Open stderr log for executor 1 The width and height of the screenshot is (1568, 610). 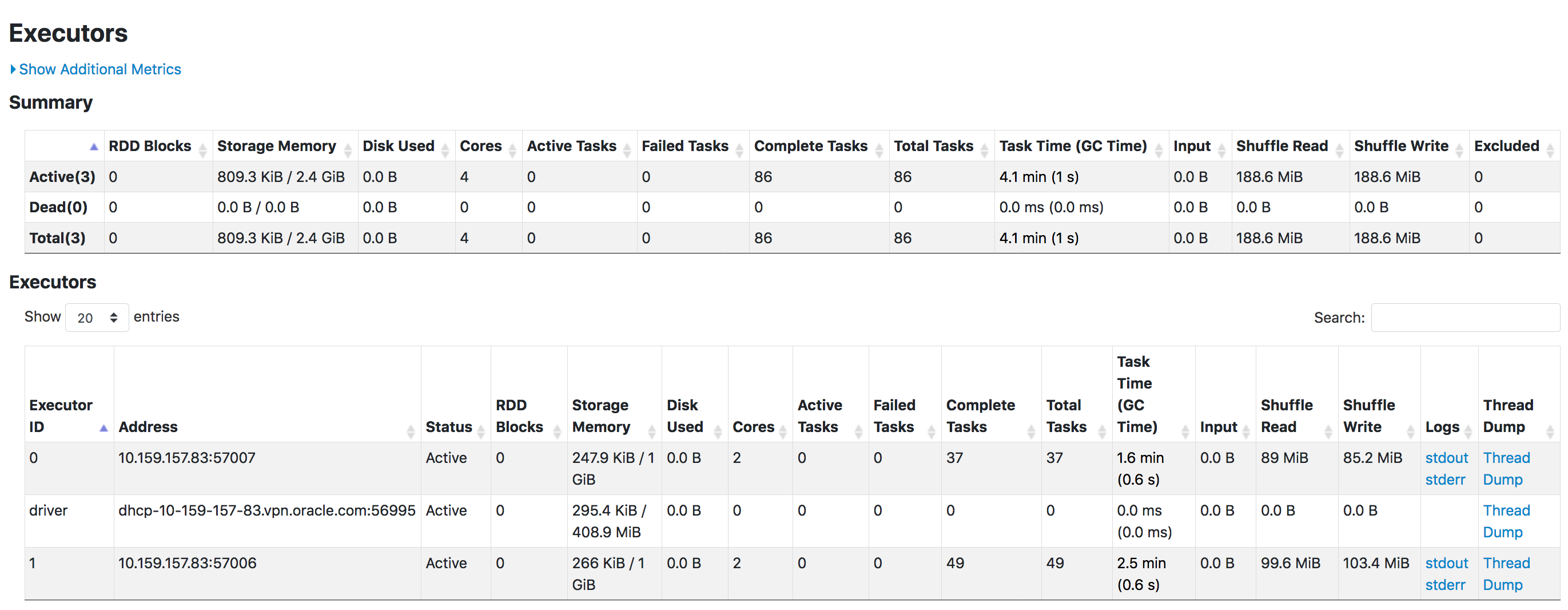[1445, 585]
